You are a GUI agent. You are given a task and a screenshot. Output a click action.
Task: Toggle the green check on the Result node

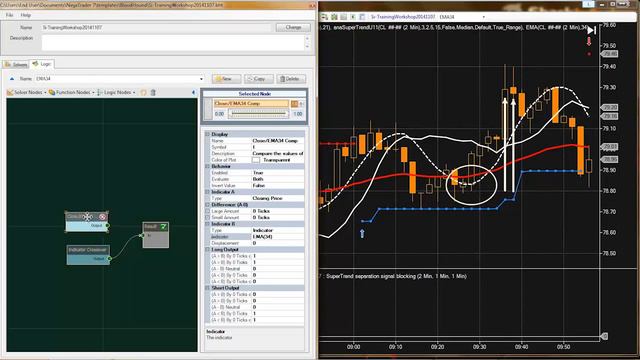point(163,227)
